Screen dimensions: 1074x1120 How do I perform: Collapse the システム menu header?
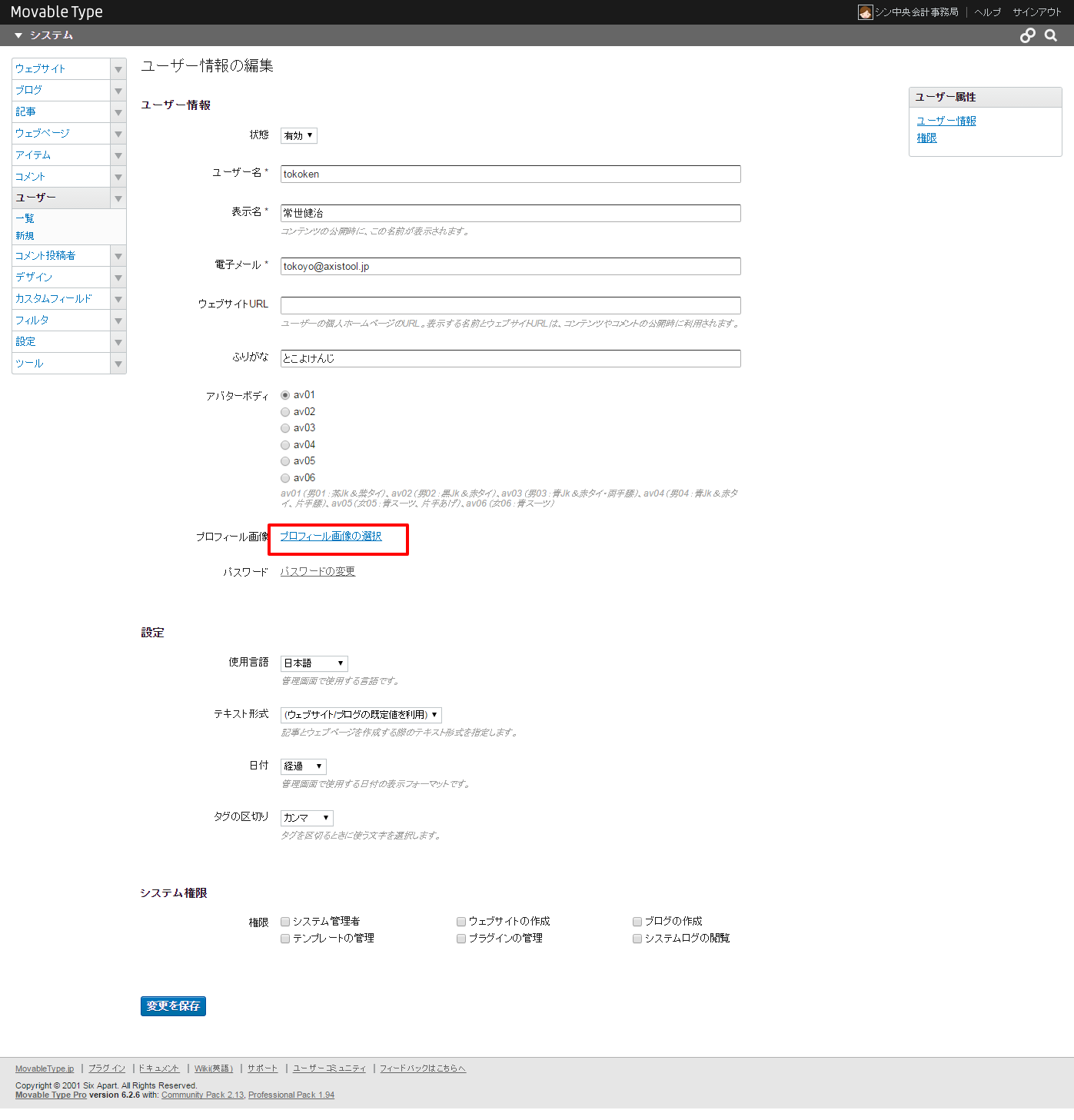click(18, 35)
